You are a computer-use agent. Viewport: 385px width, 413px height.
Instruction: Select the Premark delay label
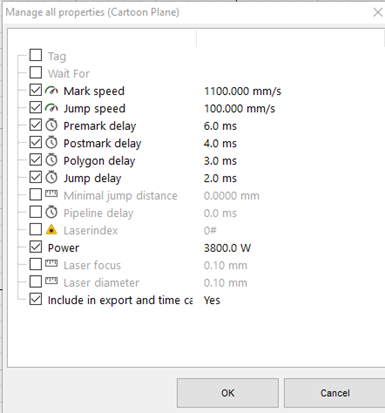pos(100,126)
